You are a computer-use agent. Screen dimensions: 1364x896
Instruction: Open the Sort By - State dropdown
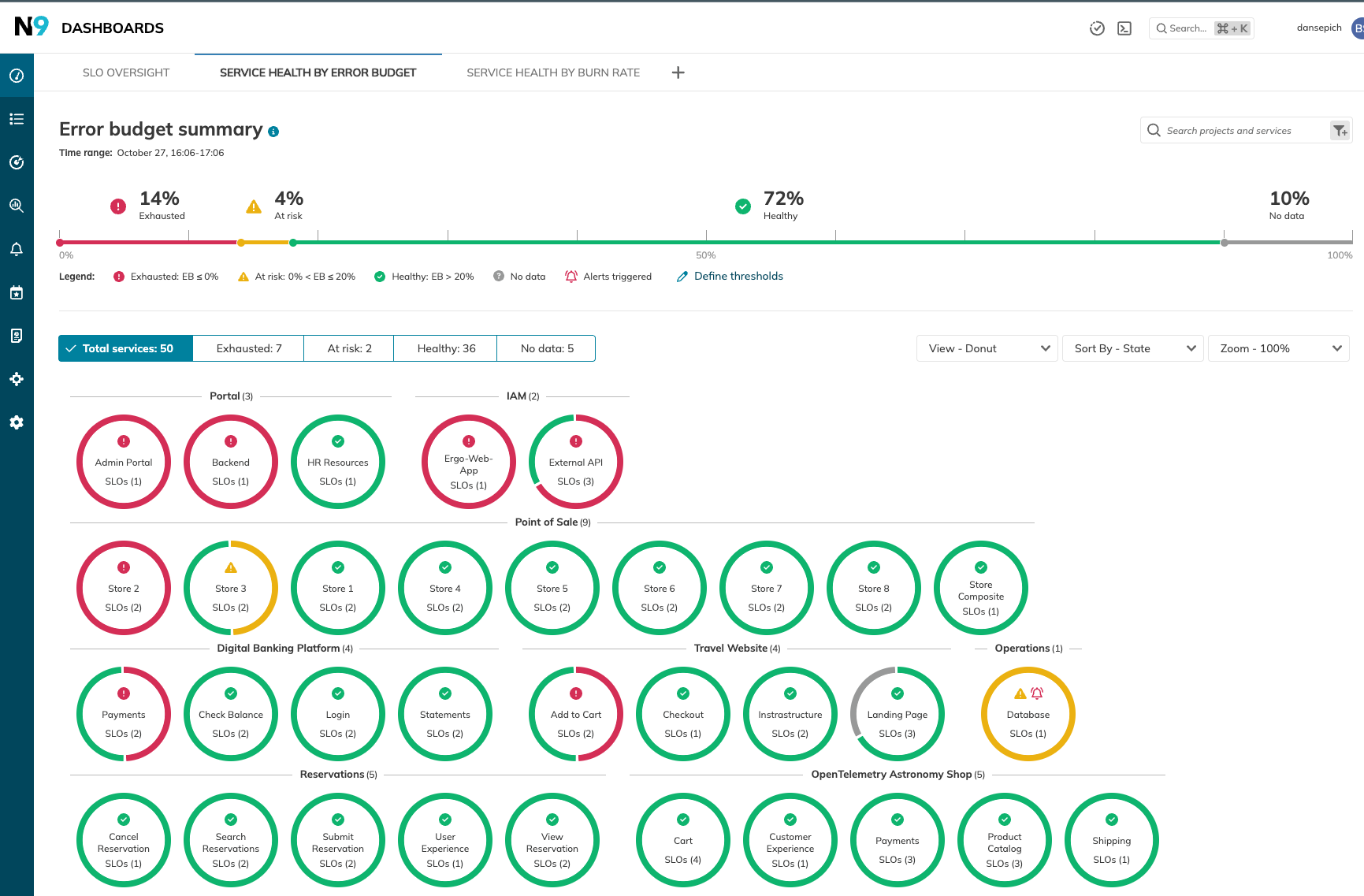[1132, 348]
